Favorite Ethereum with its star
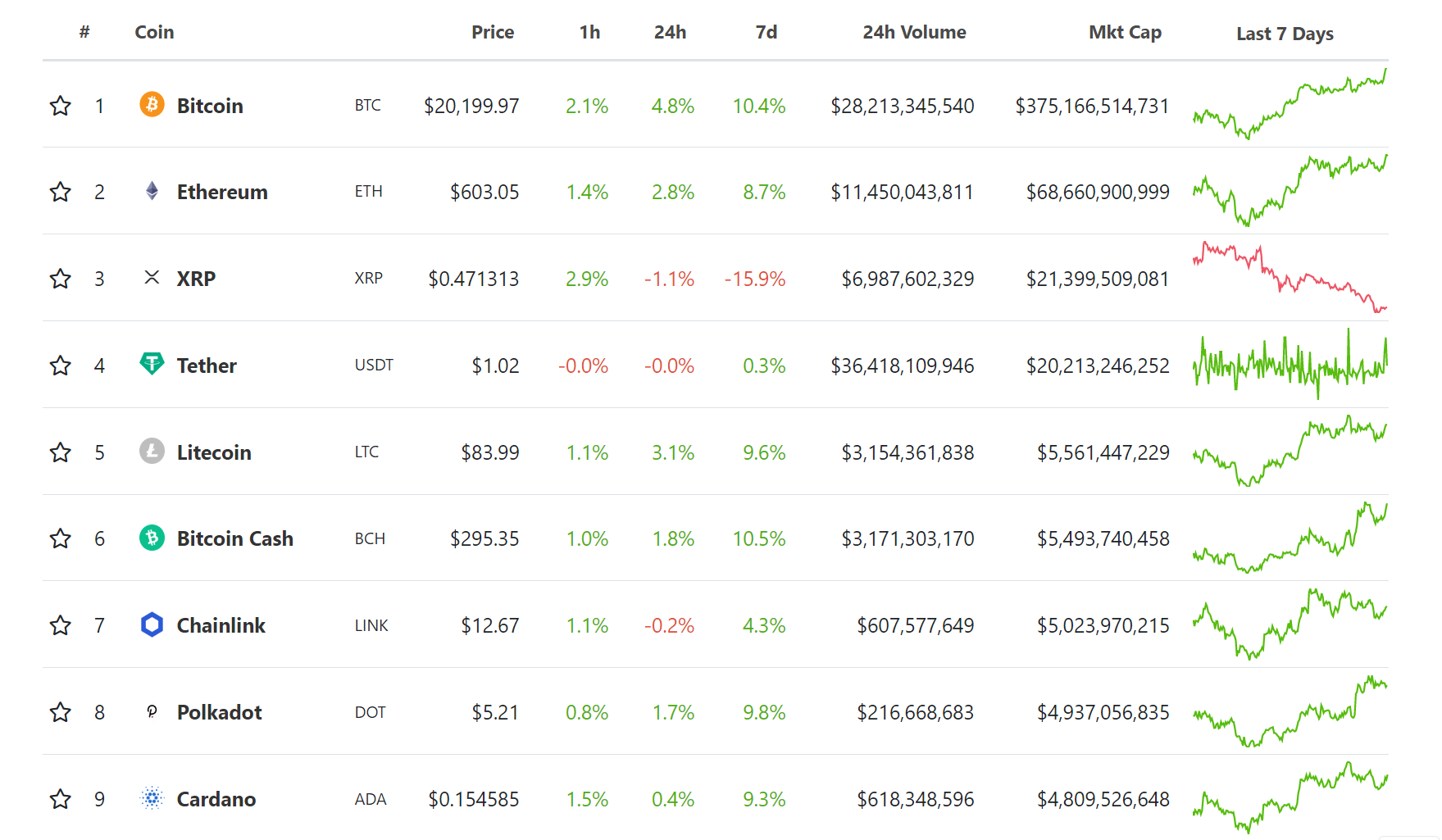The image size is (1442, 840). [61, 192]
